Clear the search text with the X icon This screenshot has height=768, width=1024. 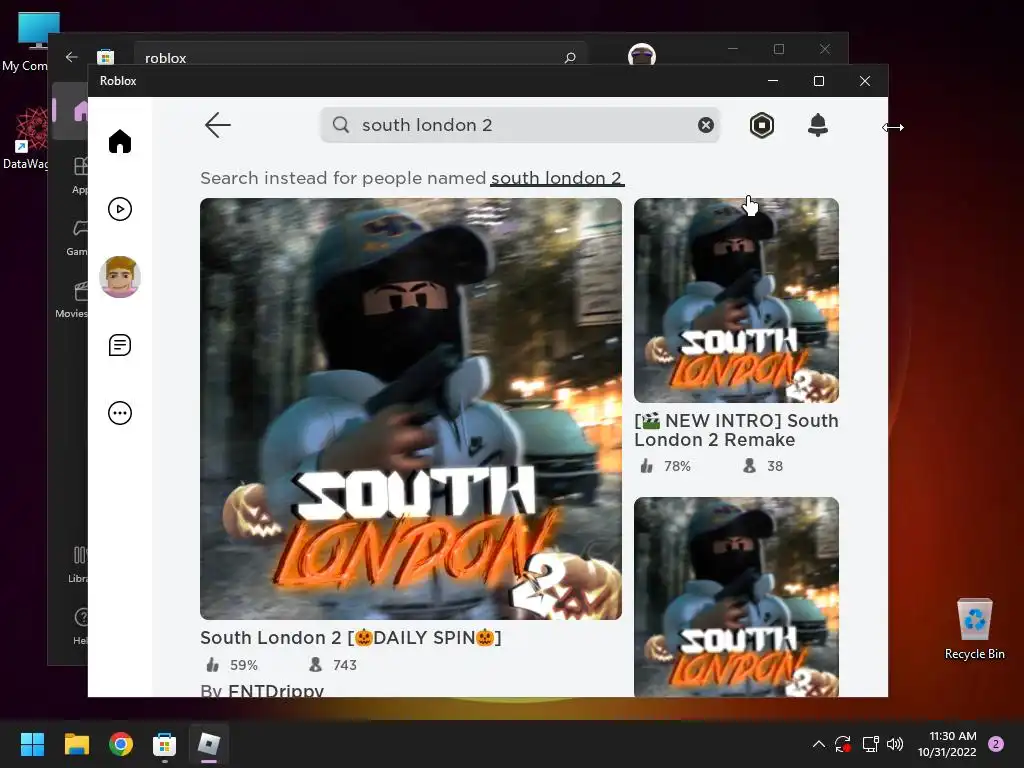coord(705,125)
